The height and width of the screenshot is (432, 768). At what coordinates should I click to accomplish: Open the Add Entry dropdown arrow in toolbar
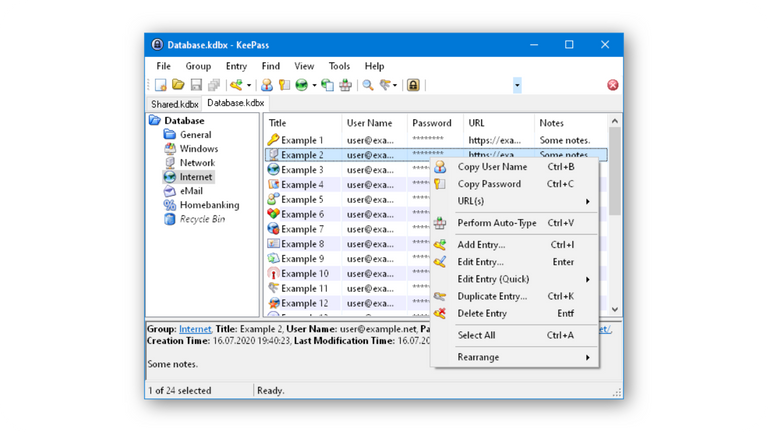(x=249, y=85)
